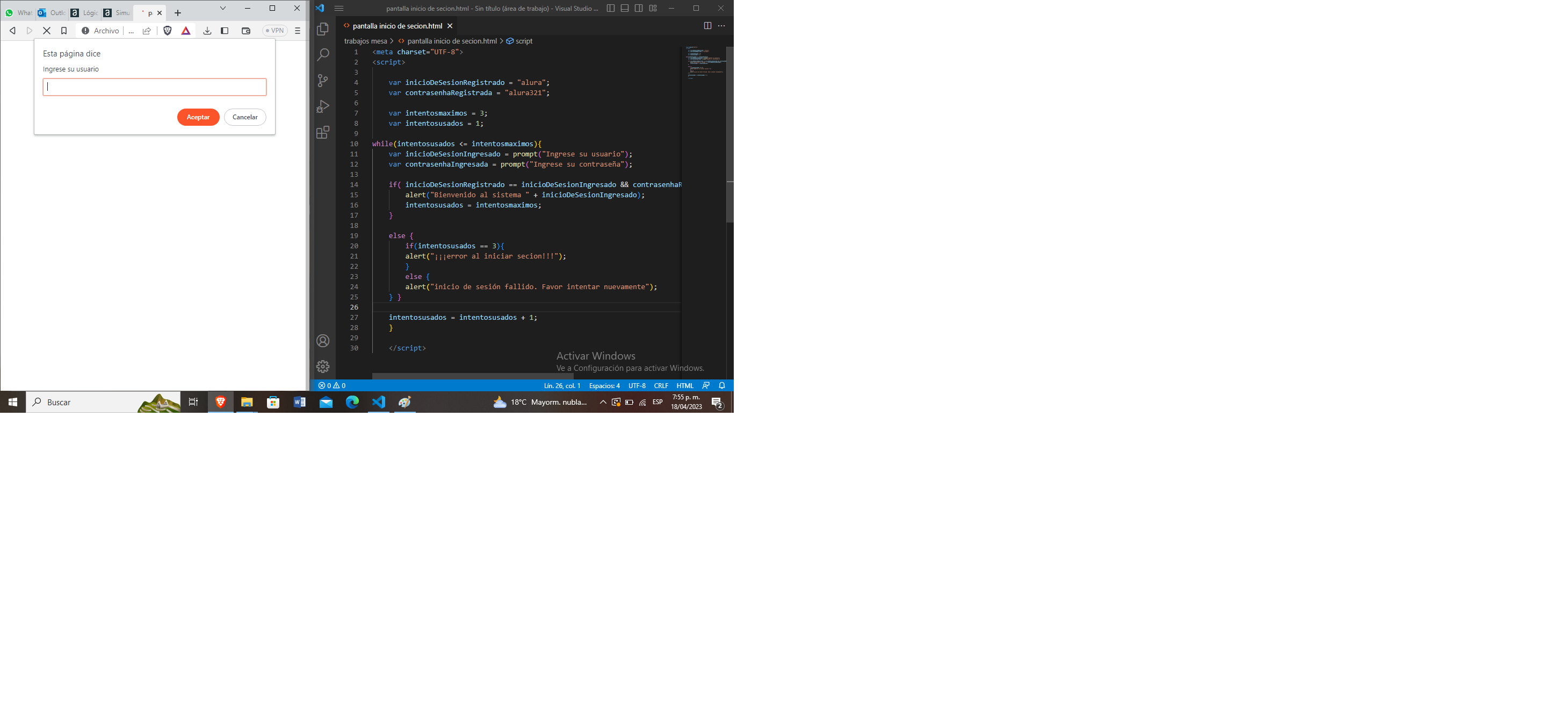Viewport: 1568px width, 703px height.
Task: Change language mode 'HTML' in status bar
Action: [x=685, y=385]
